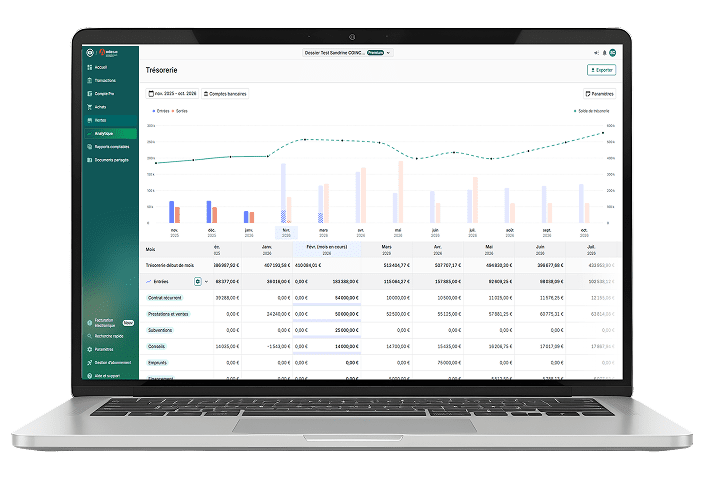Open the Comptes bancaires filter
Image resolution: width=701 pixels, height=483 pixels.
pyautogui.click(x=225, y=94)
